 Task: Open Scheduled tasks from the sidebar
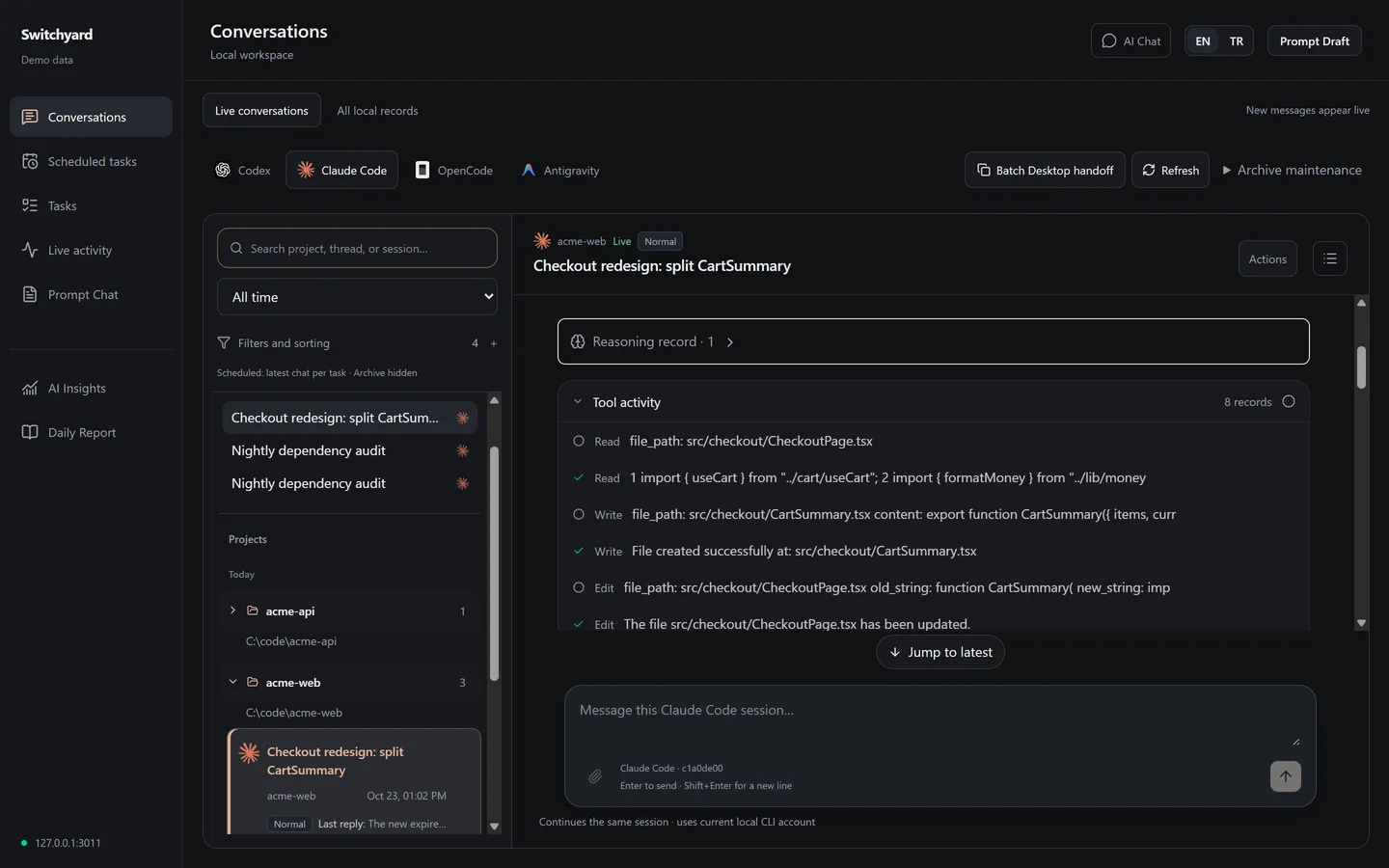(91, 161)
